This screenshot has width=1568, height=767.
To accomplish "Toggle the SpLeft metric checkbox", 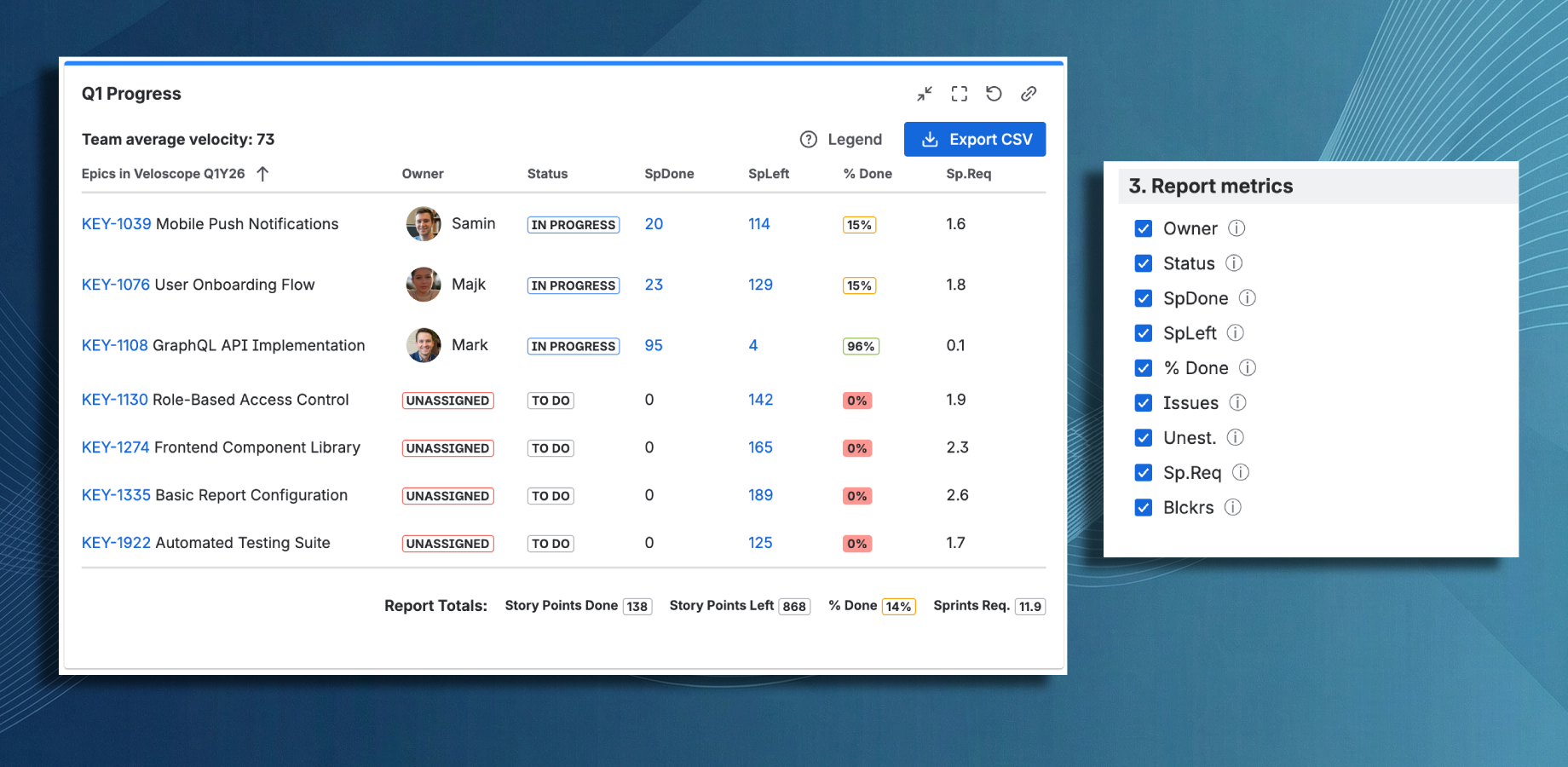I will click(x=1144, y=333).
